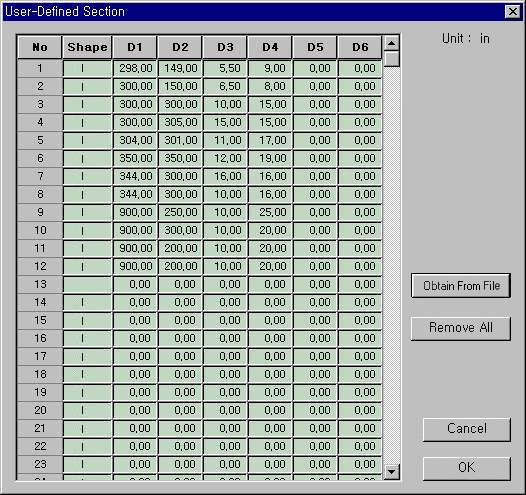526x495 pixels.
Task: Click the scrollbar up arrow
Action: [x=391, y=43]
